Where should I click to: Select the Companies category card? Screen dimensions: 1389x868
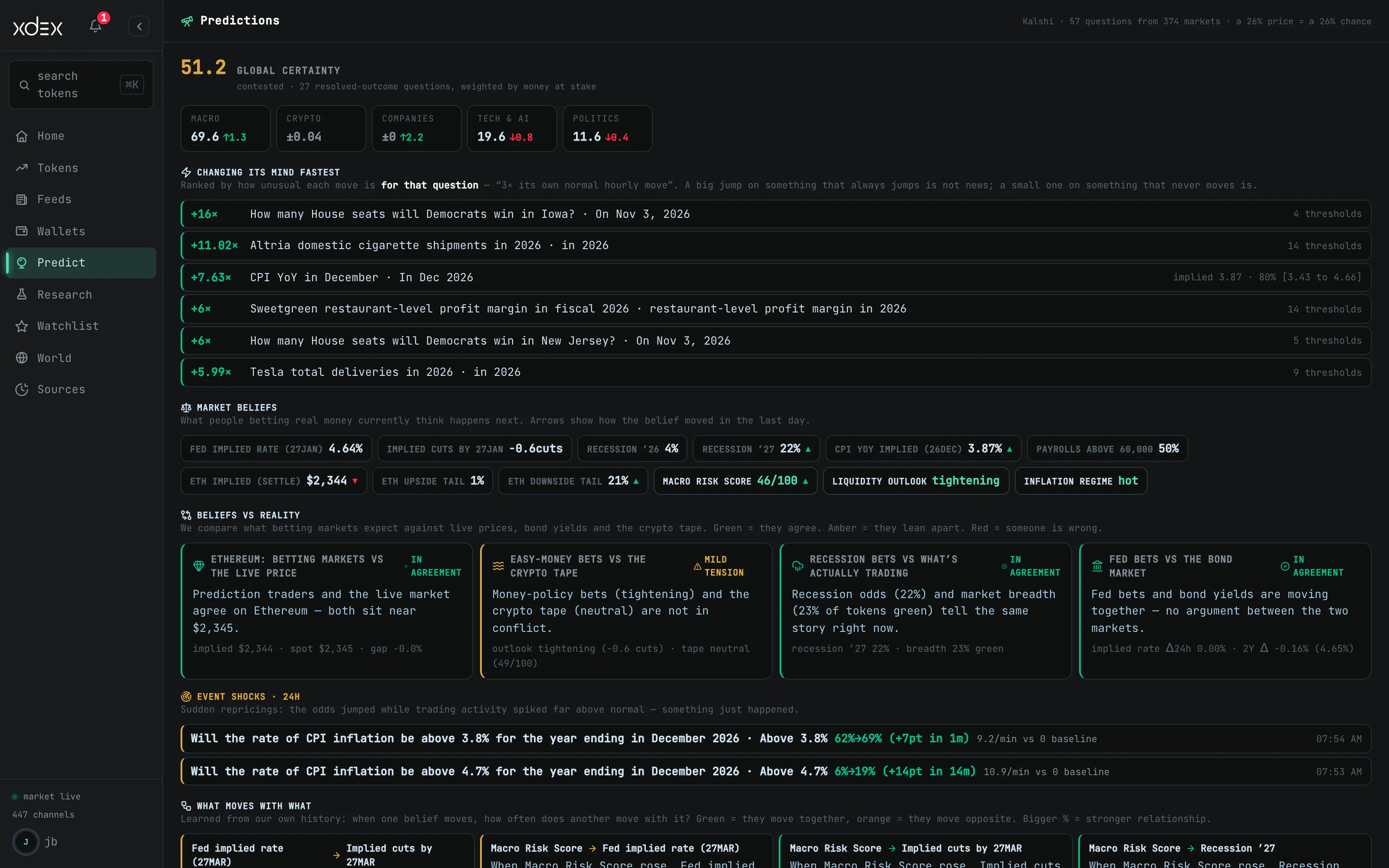(x=416, y=128)
